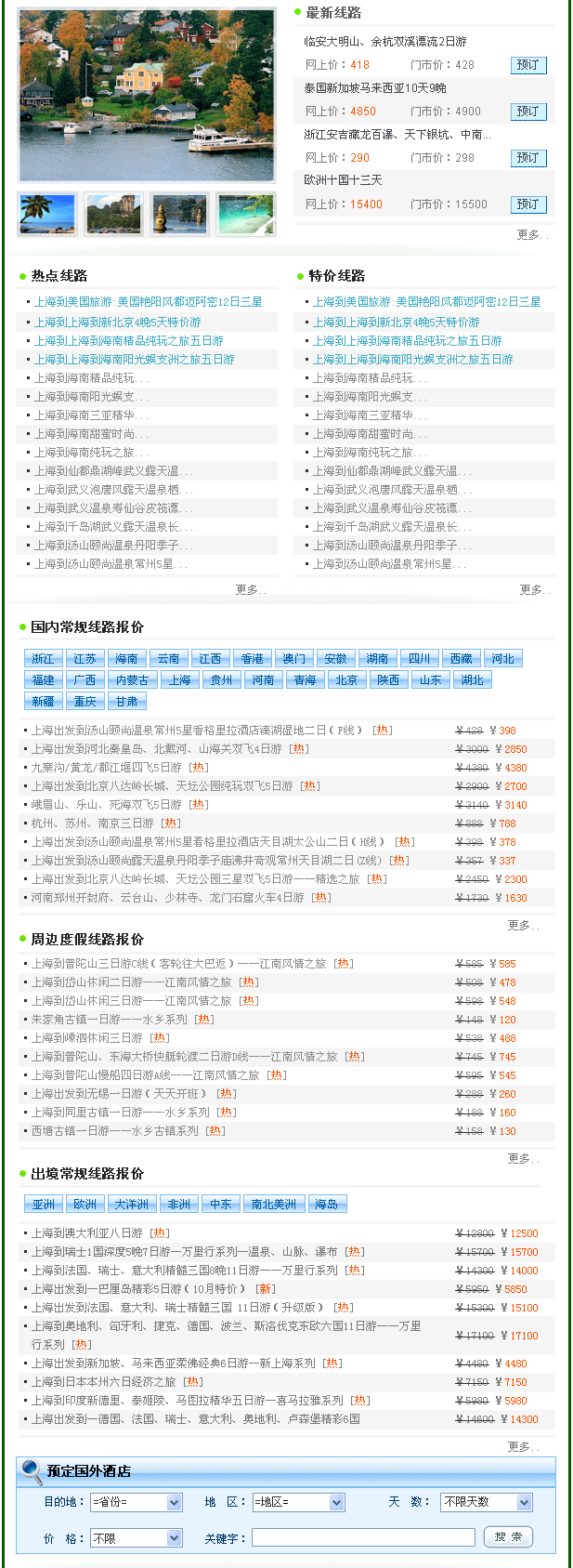Select the 西藏 tab
This screenshot has width=573, height=1568.
pyautogui.click(x=461, y=658)
